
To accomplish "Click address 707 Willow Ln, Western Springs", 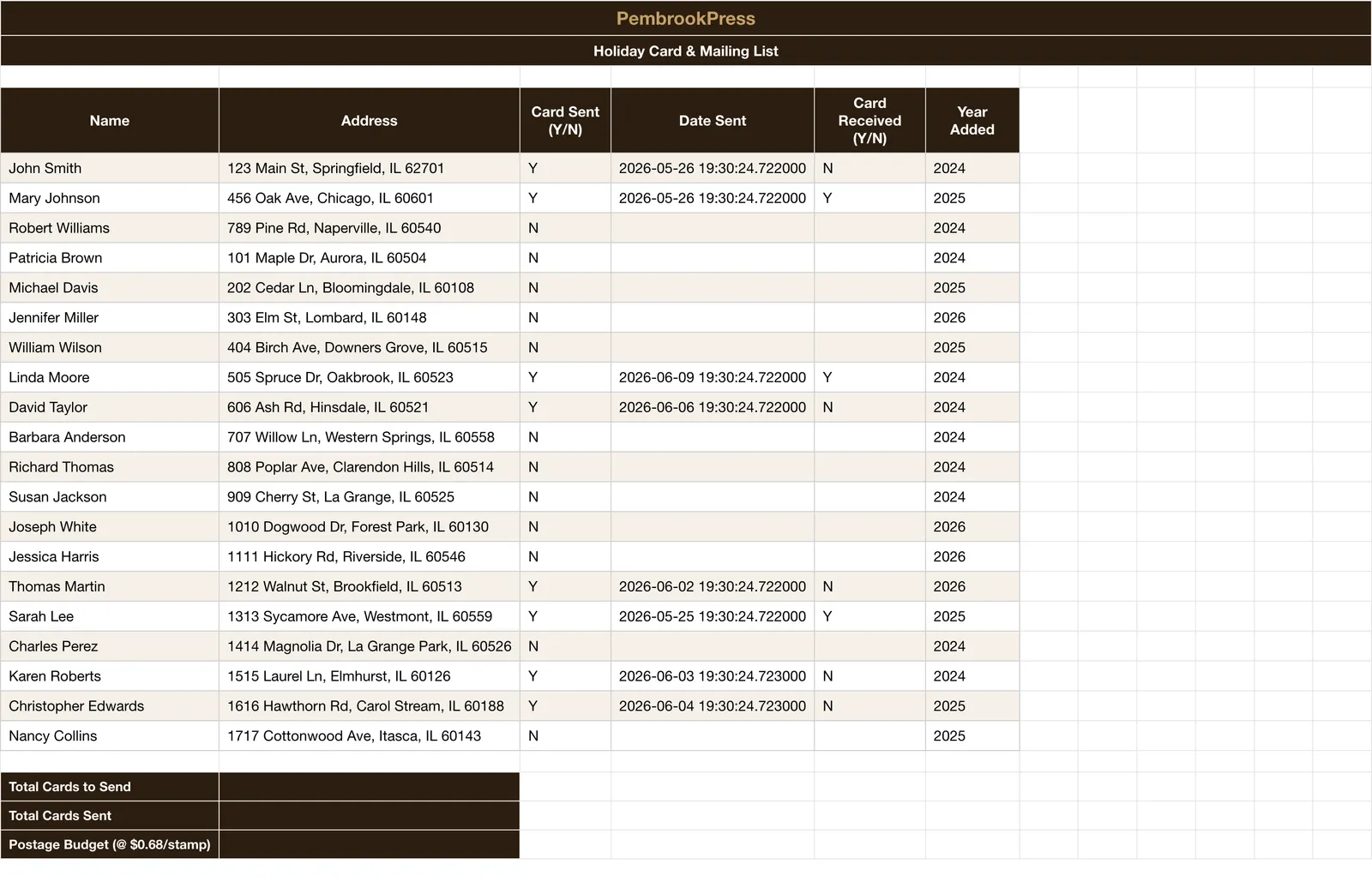I will [370, 437].
